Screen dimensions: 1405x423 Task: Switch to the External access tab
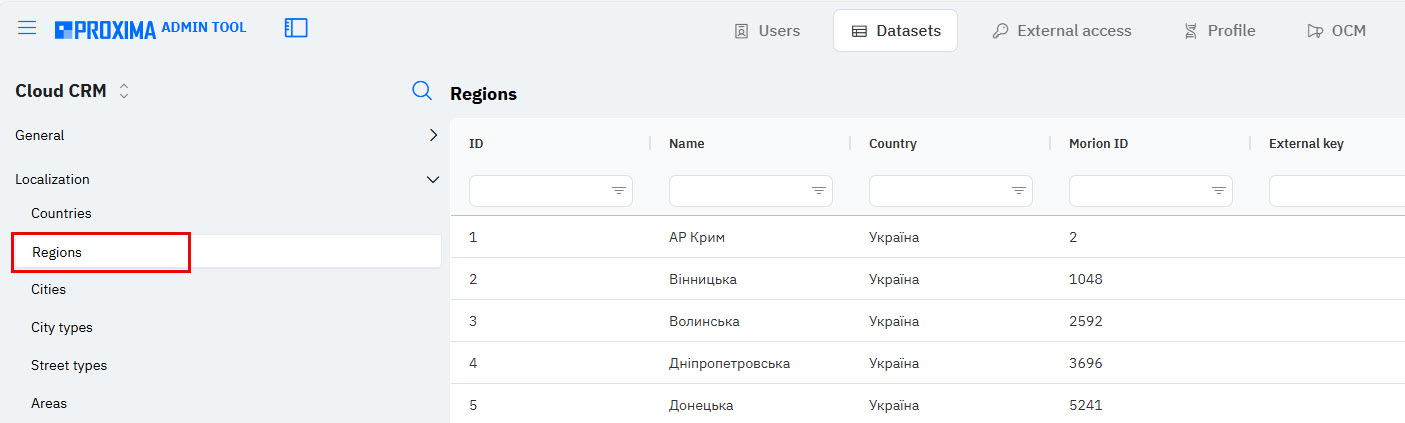click(1061, 31)
